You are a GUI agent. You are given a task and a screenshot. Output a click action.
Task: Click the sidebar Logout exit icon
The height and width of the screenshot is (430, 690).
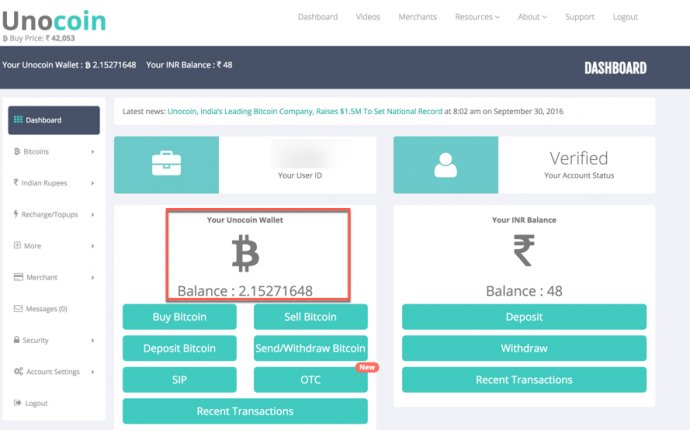pyautogui.click(x=18, y=403)
